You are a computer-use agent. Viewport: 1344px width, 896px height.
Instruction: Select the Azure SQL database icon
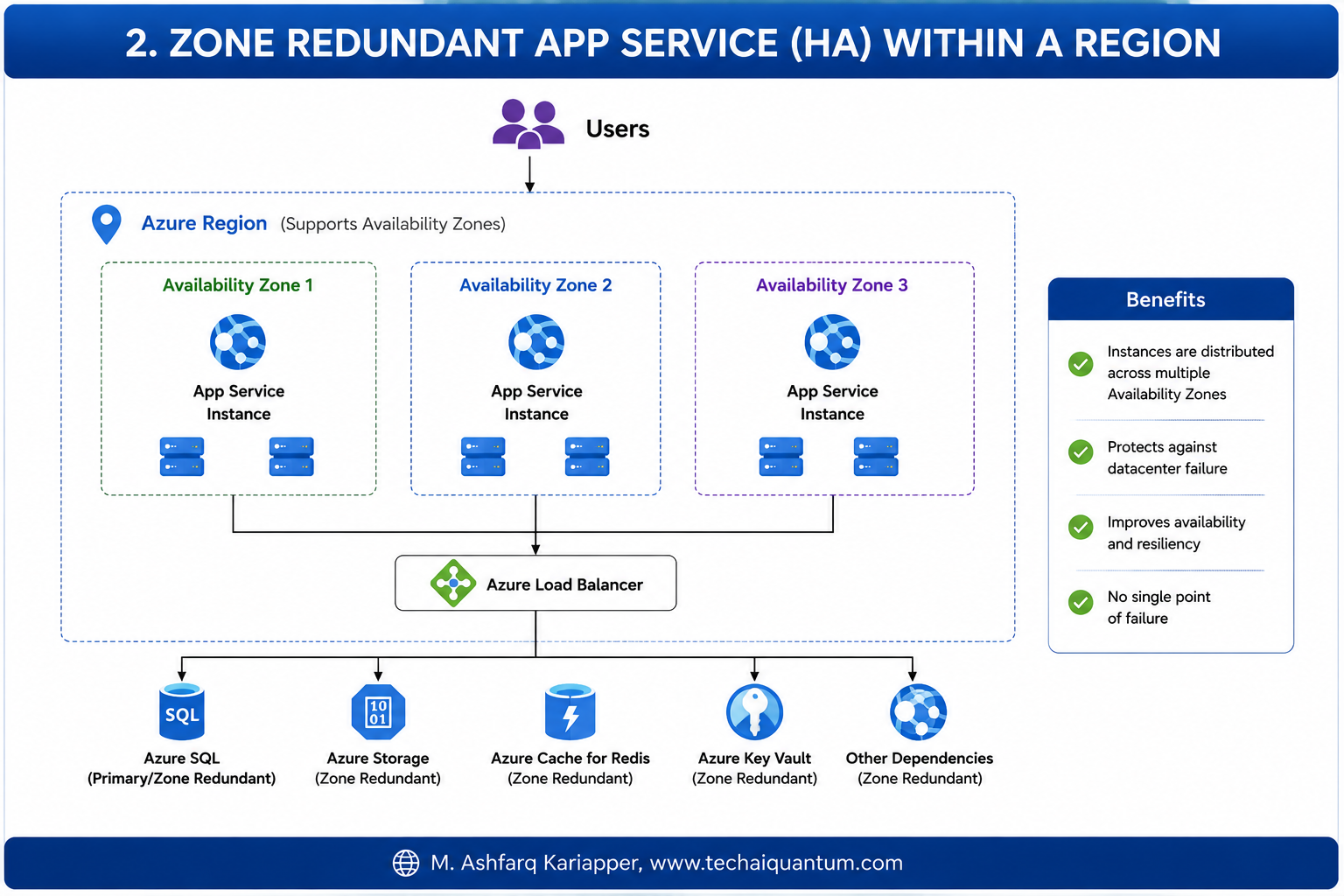click(x=182, y=711)
